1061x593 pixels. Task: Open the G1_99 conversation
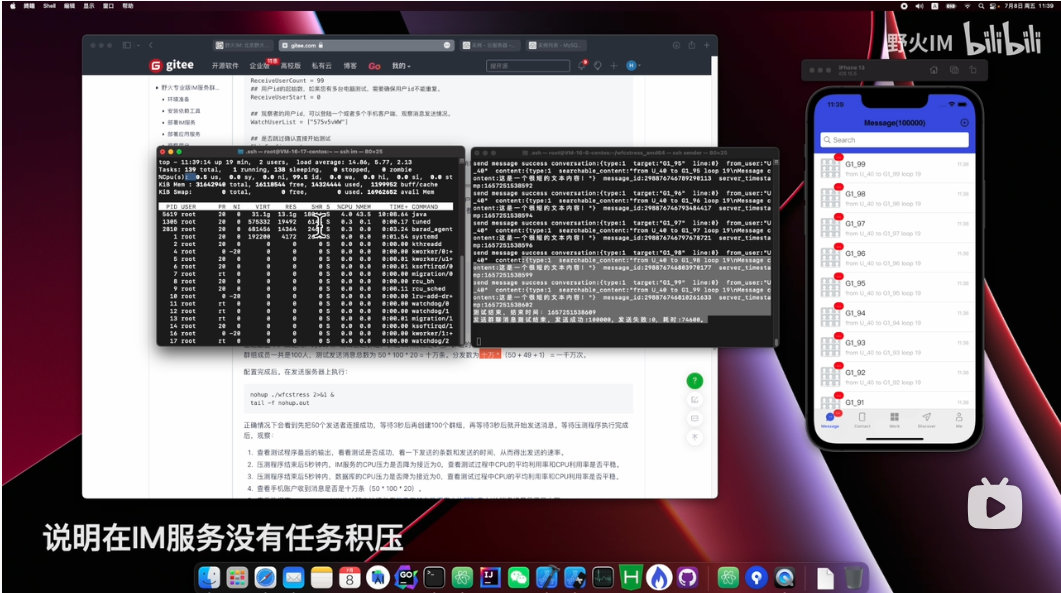pyautogui.click(x=895, y=169)
